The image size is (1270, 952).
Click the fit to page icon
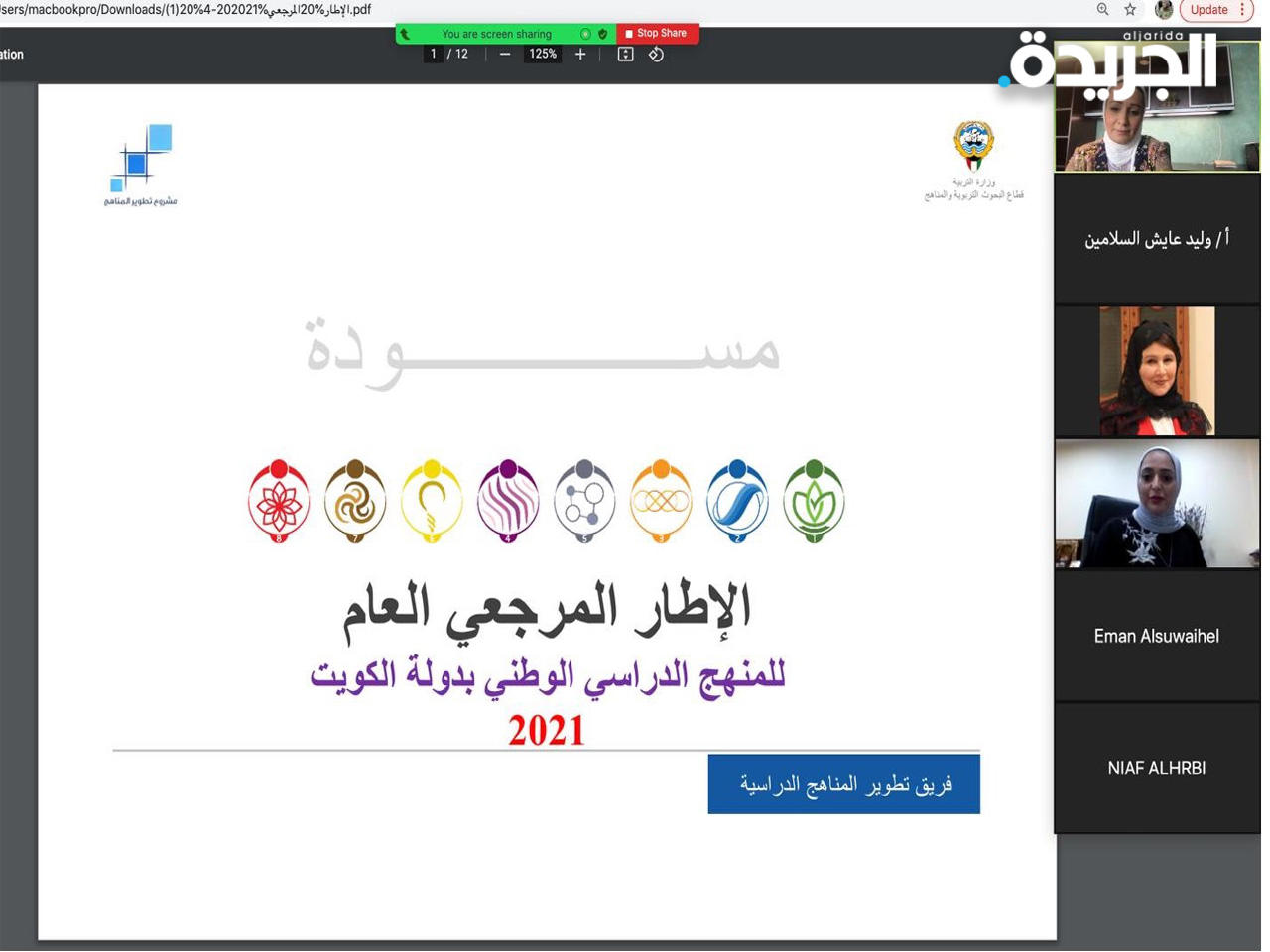click(x=625, y=55)
